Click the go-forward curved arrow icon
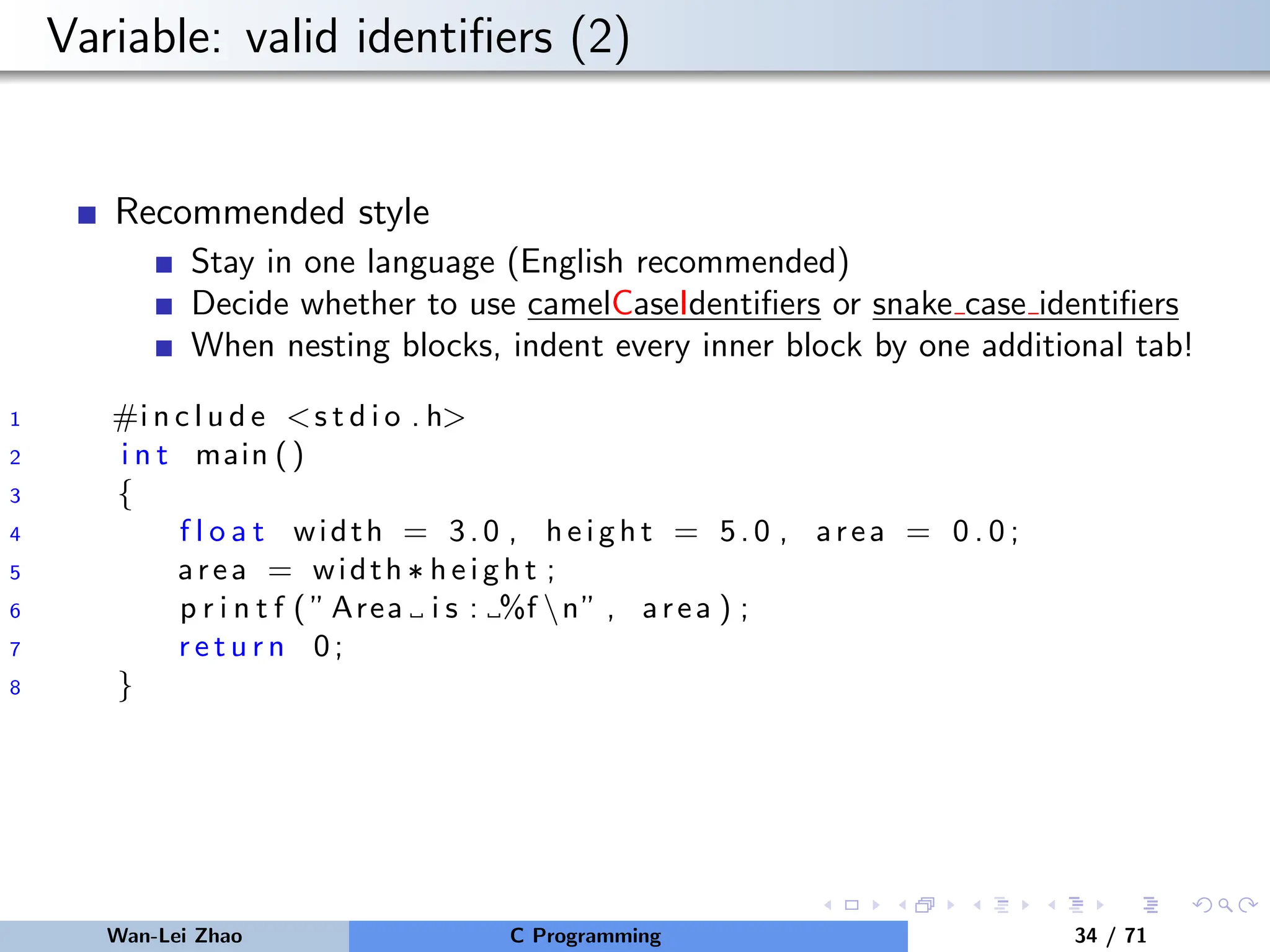This screenshot has height=952, width=1270. (x=1248, y=905)
